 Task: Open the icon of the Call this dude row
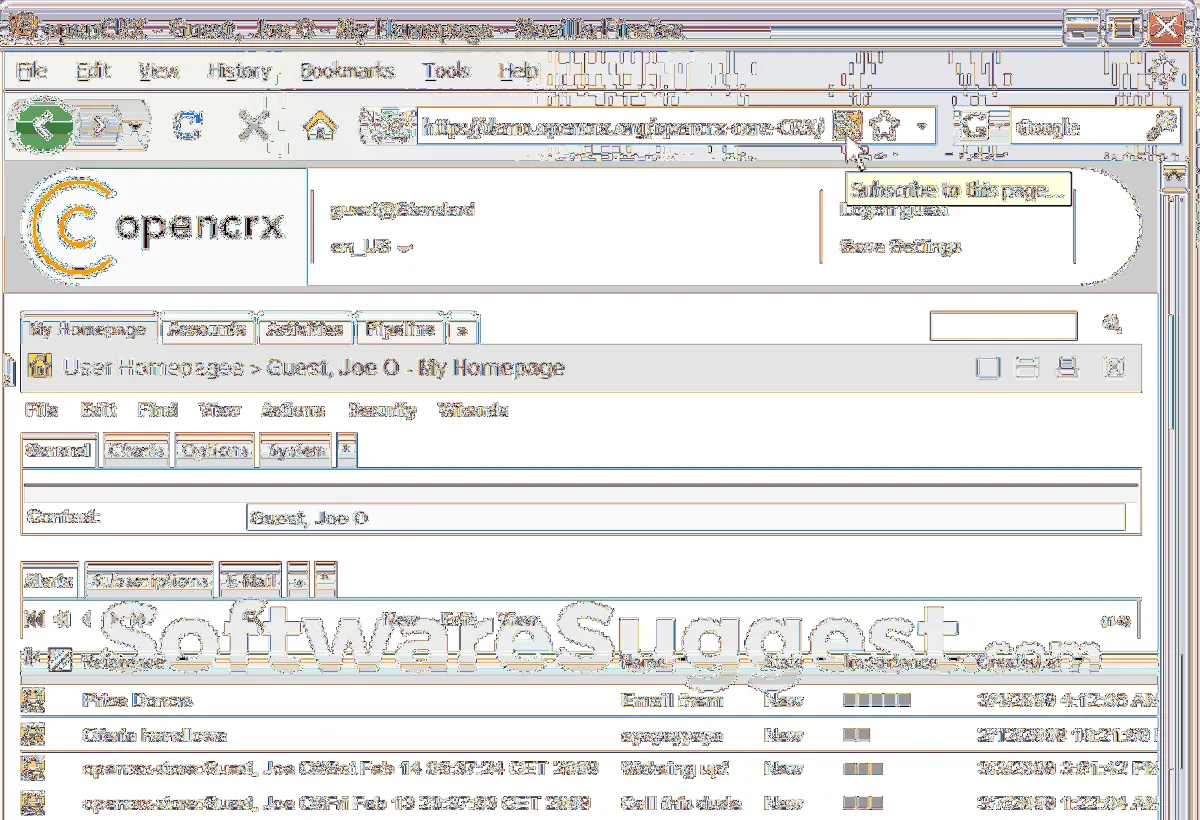pos(33,803)
